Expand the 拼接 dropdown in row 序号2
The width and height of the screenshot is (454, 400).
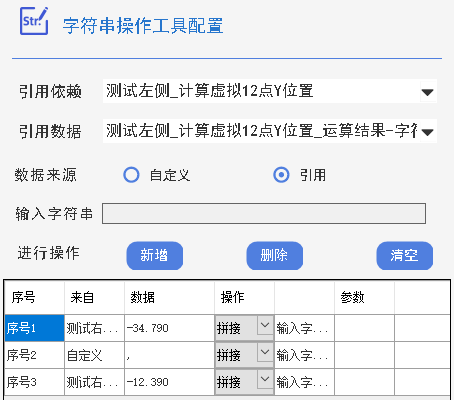(x=265, y=352)
